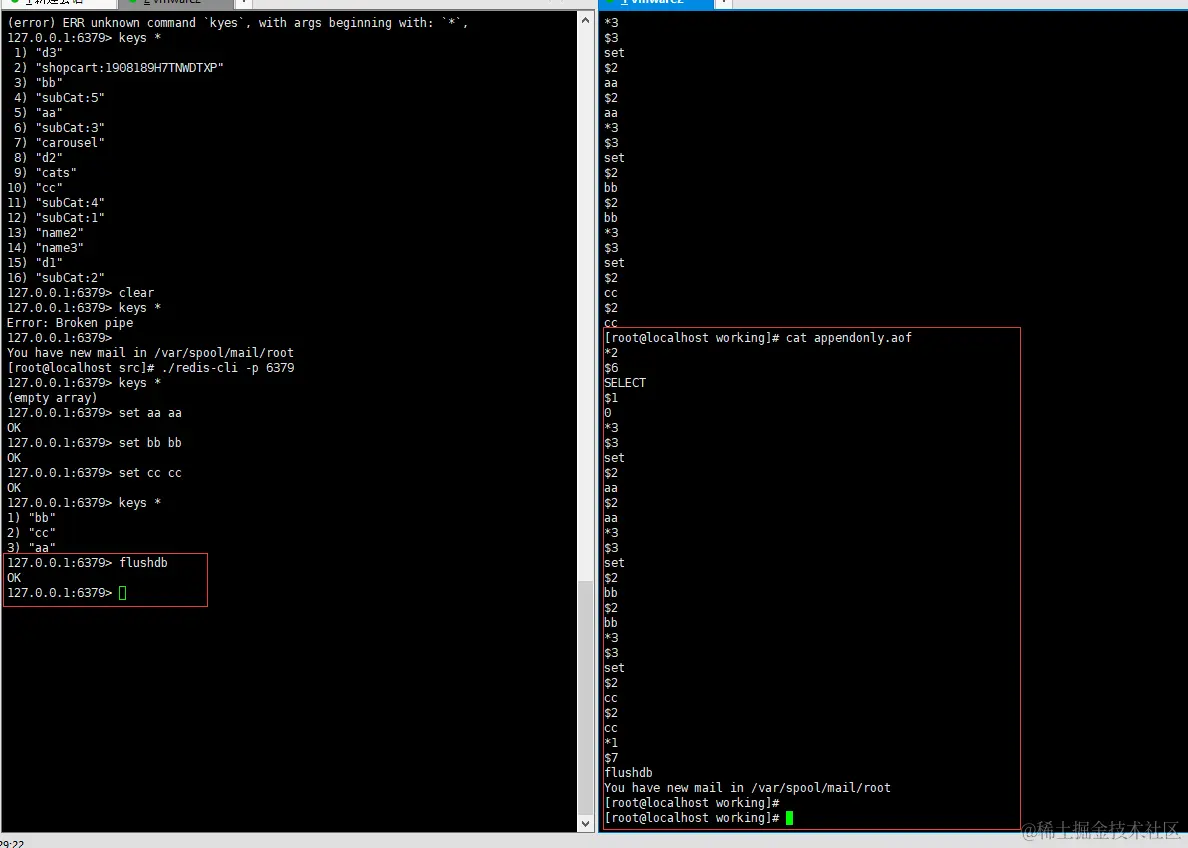Click the "cat appendonly.aof" command line
This screenshot has height=848, width=1188.
pyautogui.click(x=758, y=338)
